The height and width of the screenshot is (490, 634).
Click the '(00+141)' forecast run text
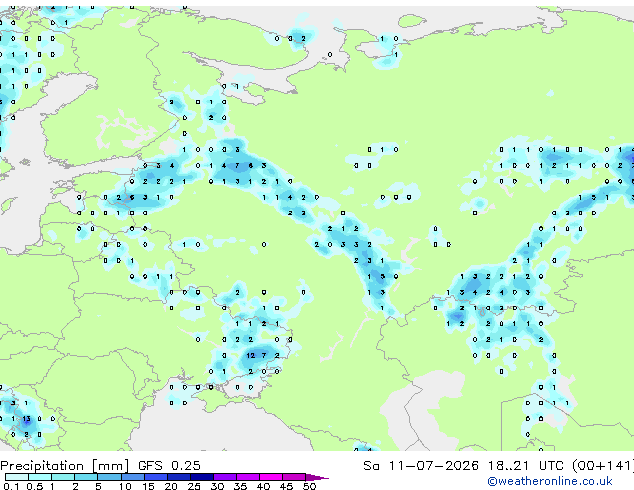(x=603, y=466)
